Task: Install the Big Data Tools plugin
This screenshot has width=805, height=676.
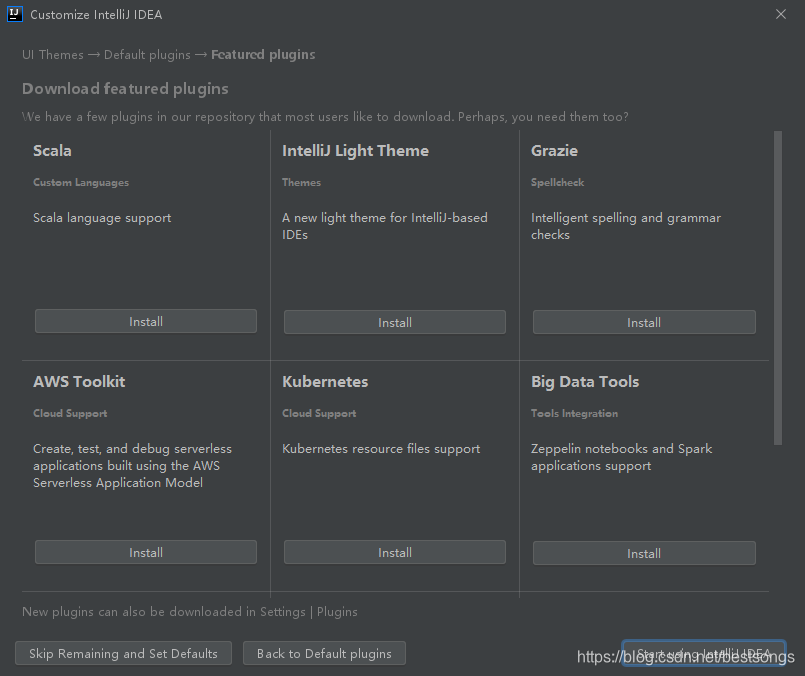Action: (644, 553)
